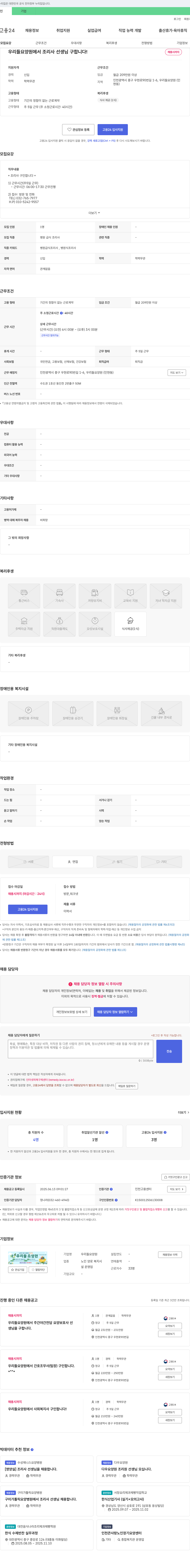The height and width of the screenshot is (1568, 190).
Task: Click the 건물 내부 경사로 facility icon
Action: [x=161, y=713]
